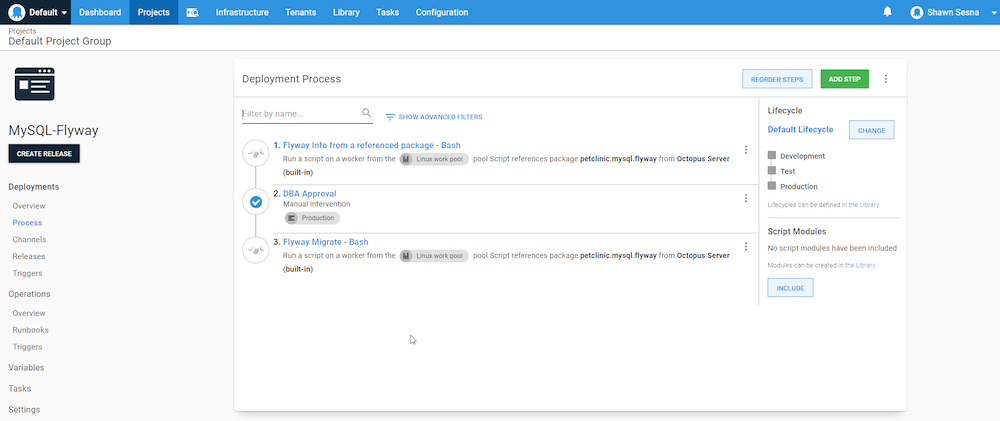Open the Configuration tab
This screenshot has height=421, width=1000.
[x=442, y=12]
